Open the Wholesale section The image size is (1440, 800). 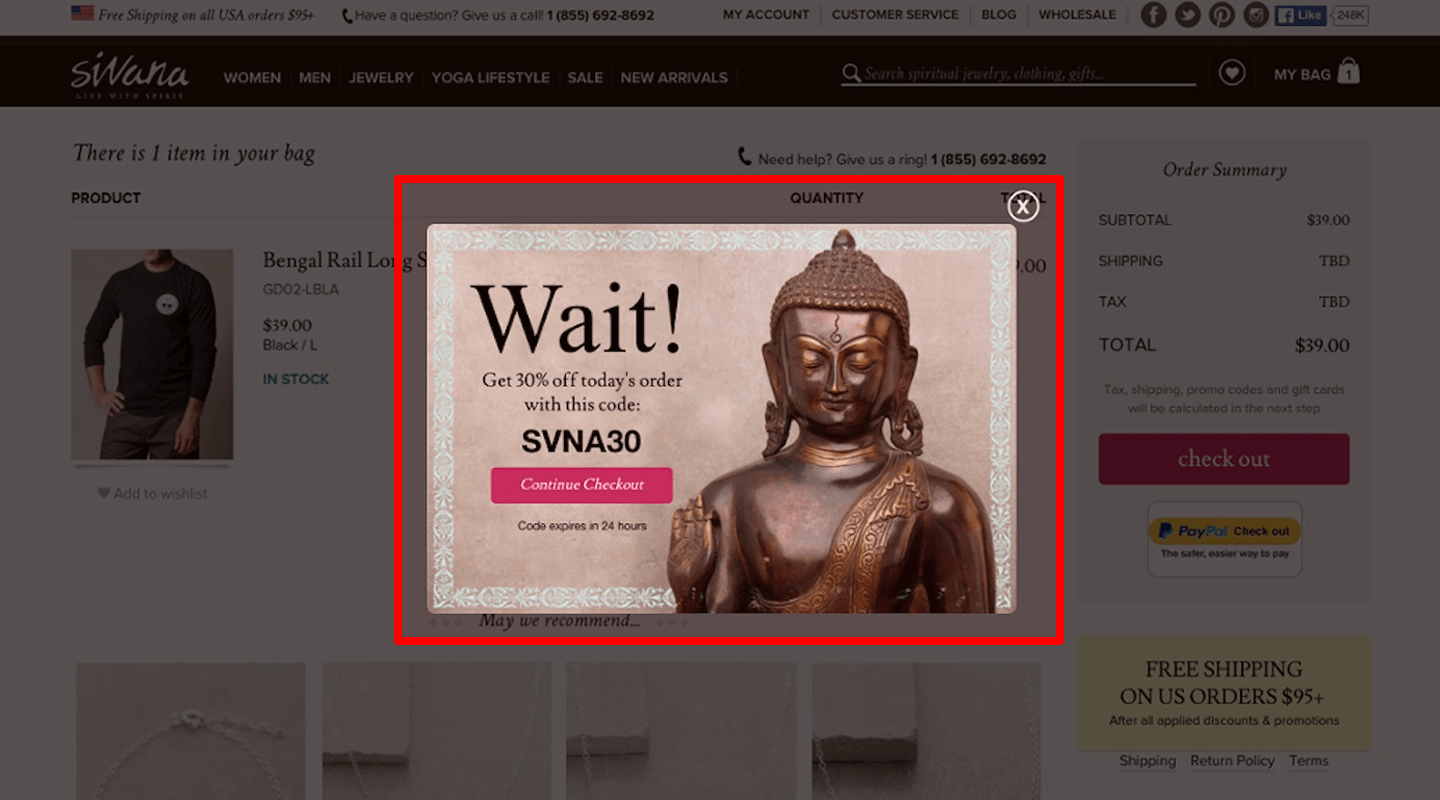(1077, 15)
